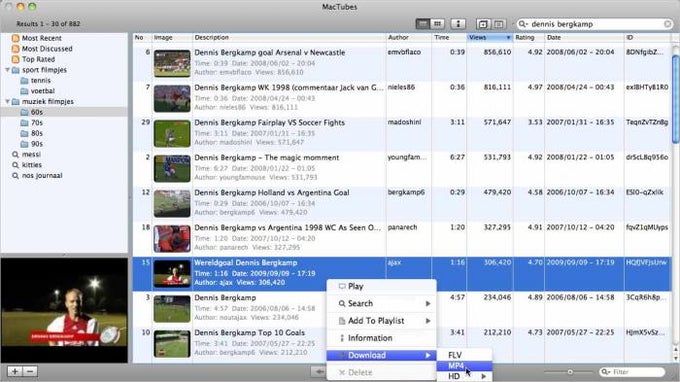The image size is (680, 382).
Task: Click the Argentina 1998 WC thumbnail
Action: point(172,239)
